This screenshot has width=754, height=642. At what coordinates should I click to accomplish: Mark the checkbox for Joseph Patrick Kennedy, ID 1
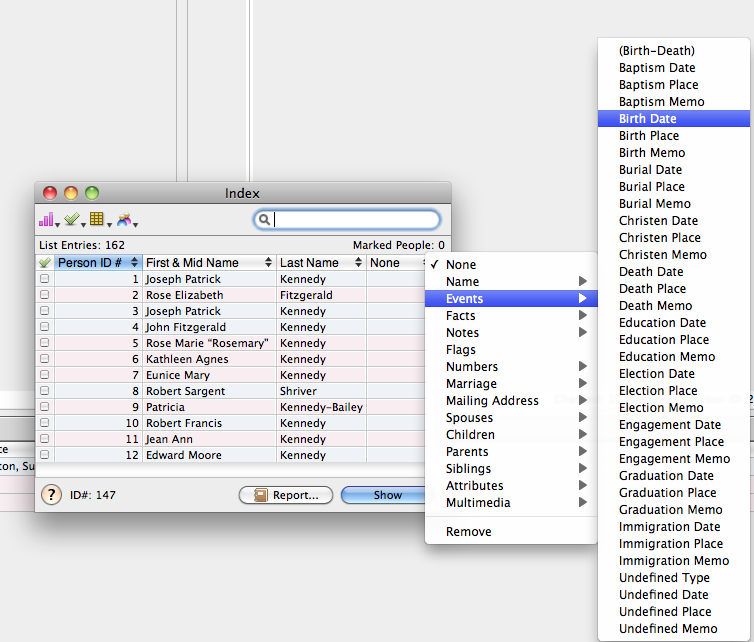click(x=44, y=280)
